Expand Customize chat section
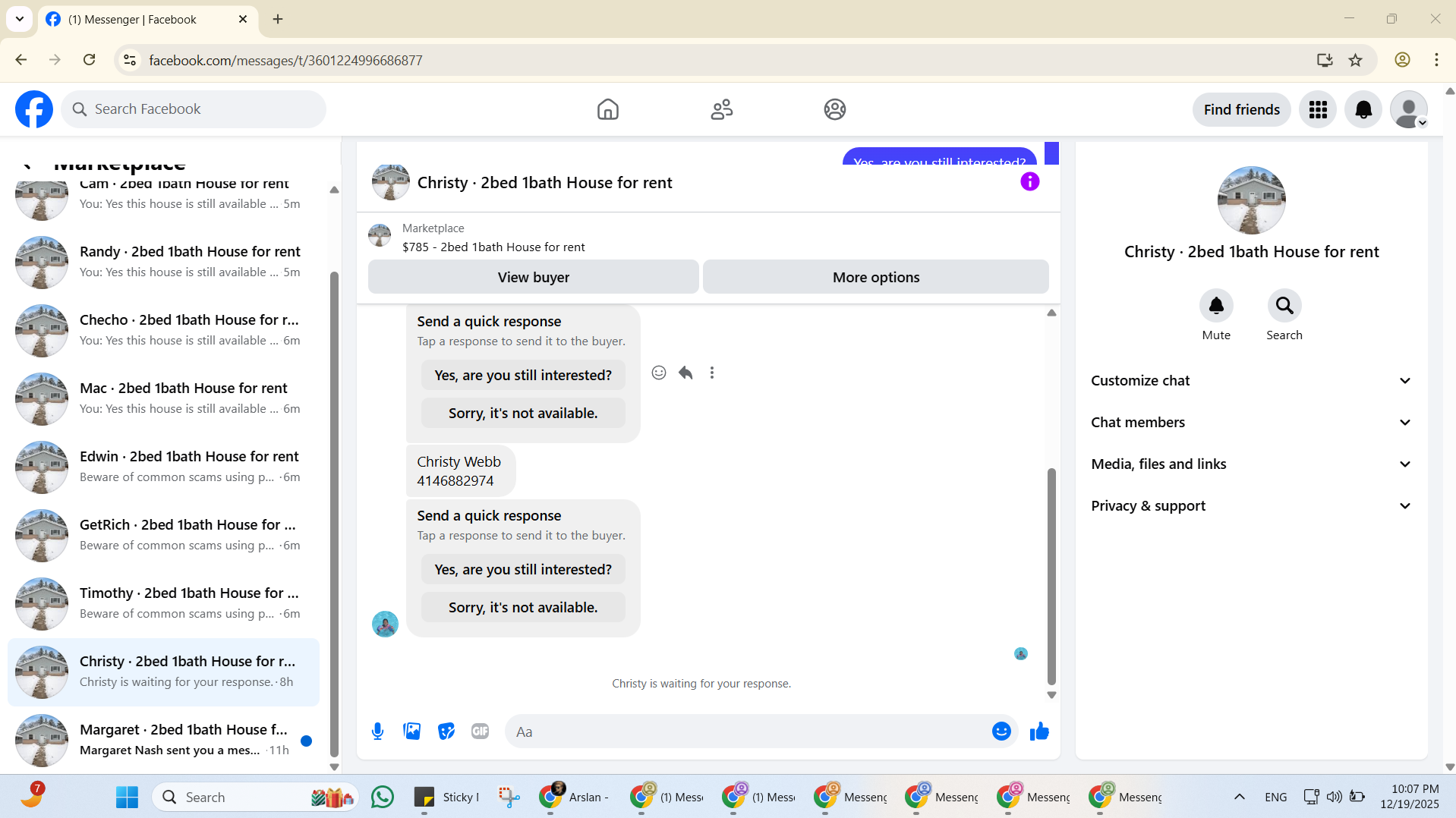The image size is (1456, 818). pos(1251,381)
